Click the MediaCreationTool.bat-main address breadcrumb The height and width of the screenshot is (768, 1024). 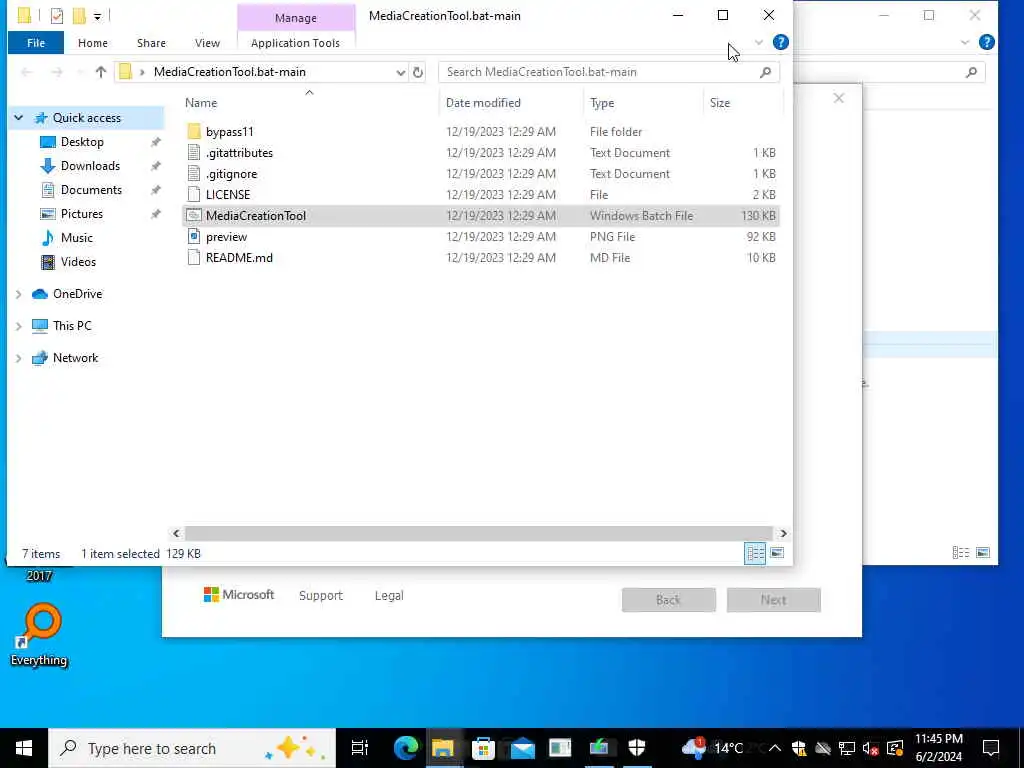pyautogui.click(x=230, y=72)
